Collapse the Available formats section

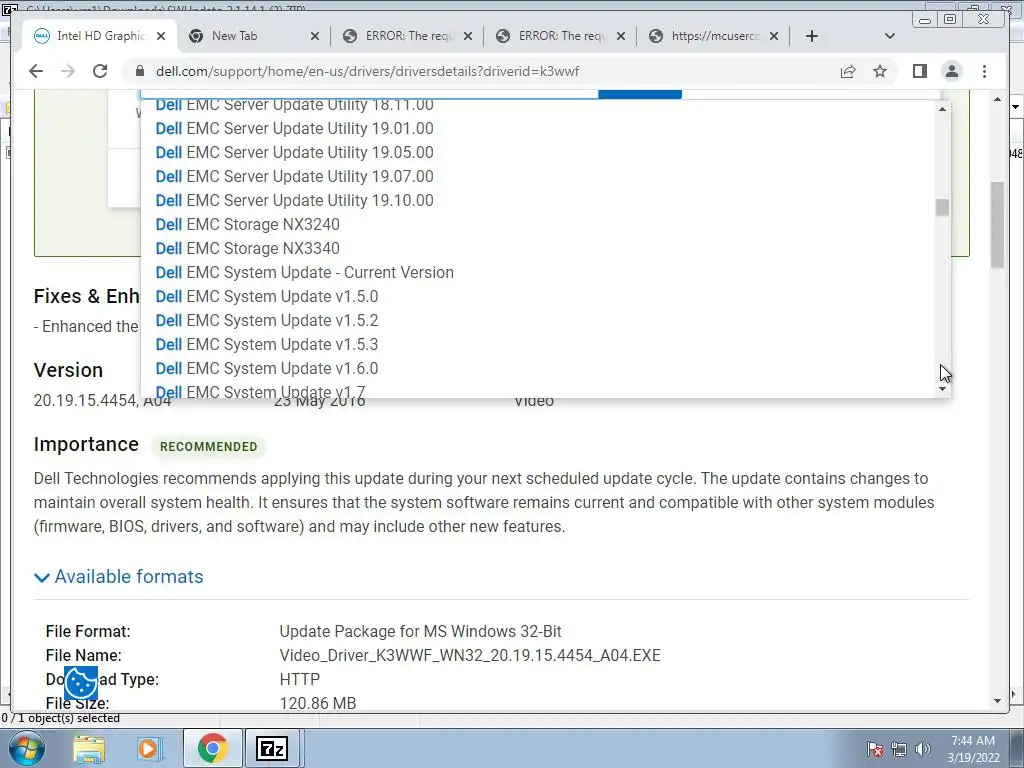[x=119, y=577]
